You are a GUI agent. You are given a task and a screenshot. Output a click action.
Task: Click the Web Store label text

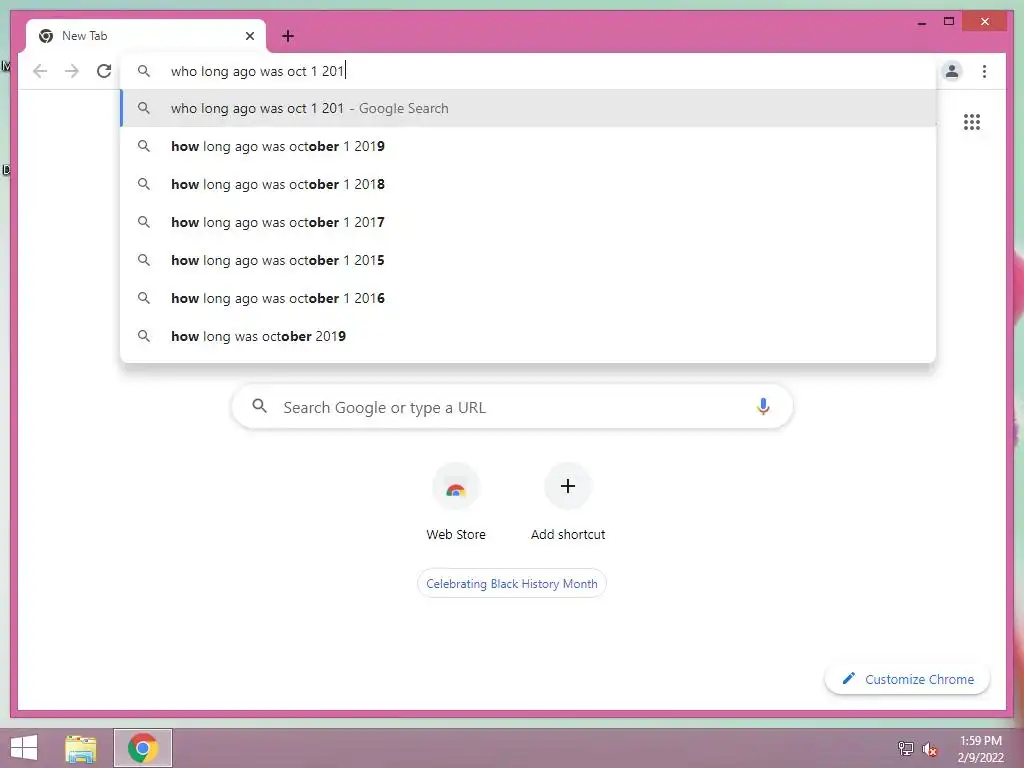[456, 534]
